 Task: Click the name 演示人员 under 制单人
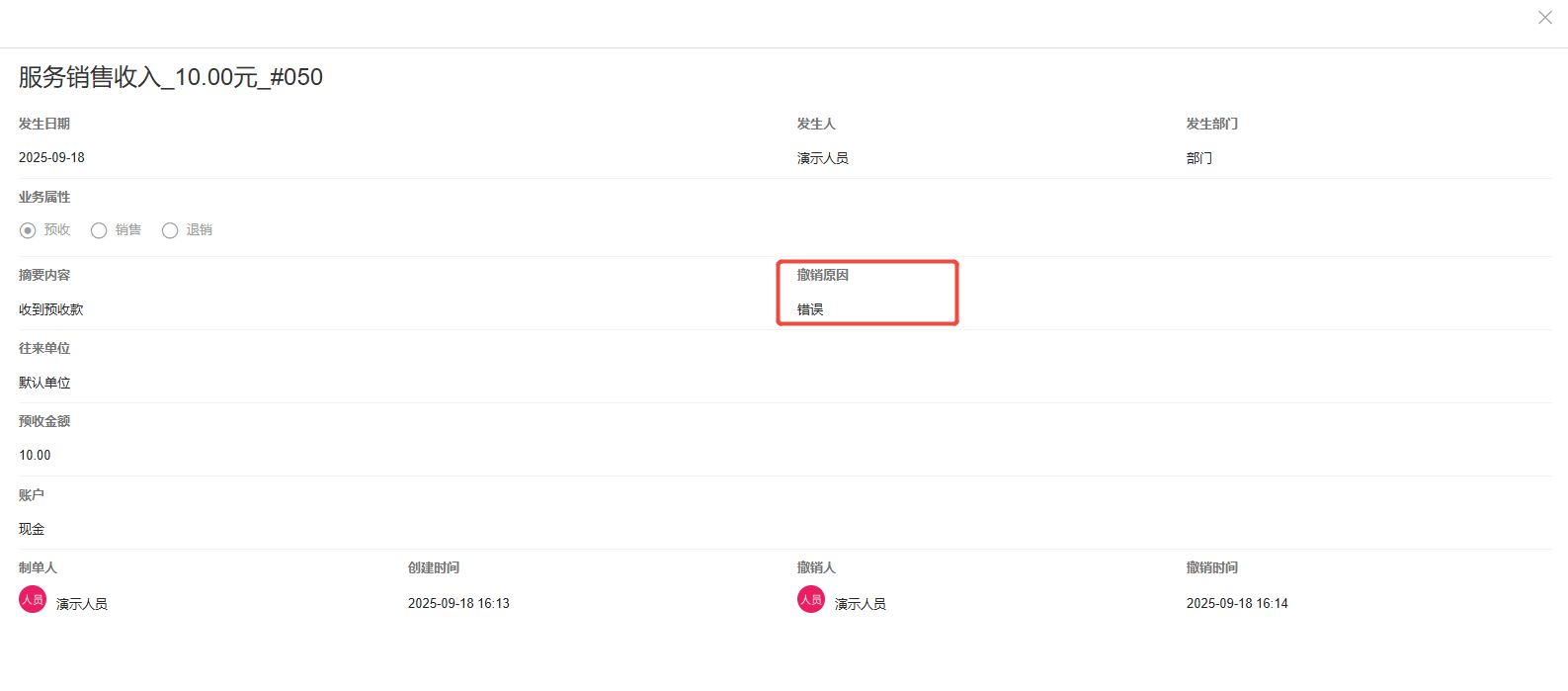coord(81,604)
